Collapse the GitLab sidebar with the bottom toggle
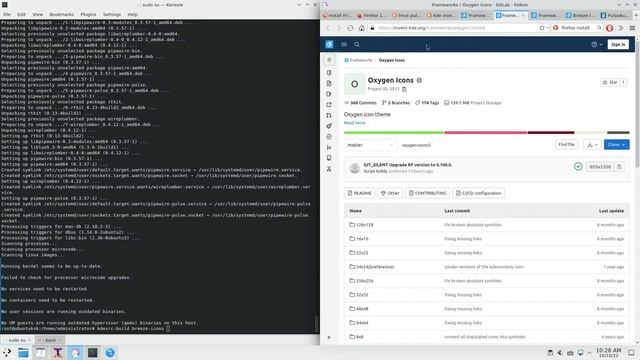 coord(329,338)
